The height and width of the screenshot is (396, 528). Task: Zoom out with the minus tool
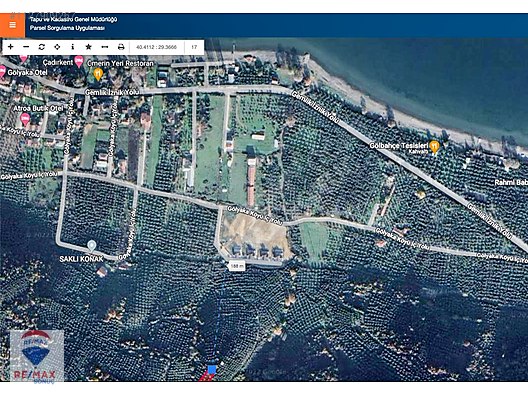tap(26, 47)
